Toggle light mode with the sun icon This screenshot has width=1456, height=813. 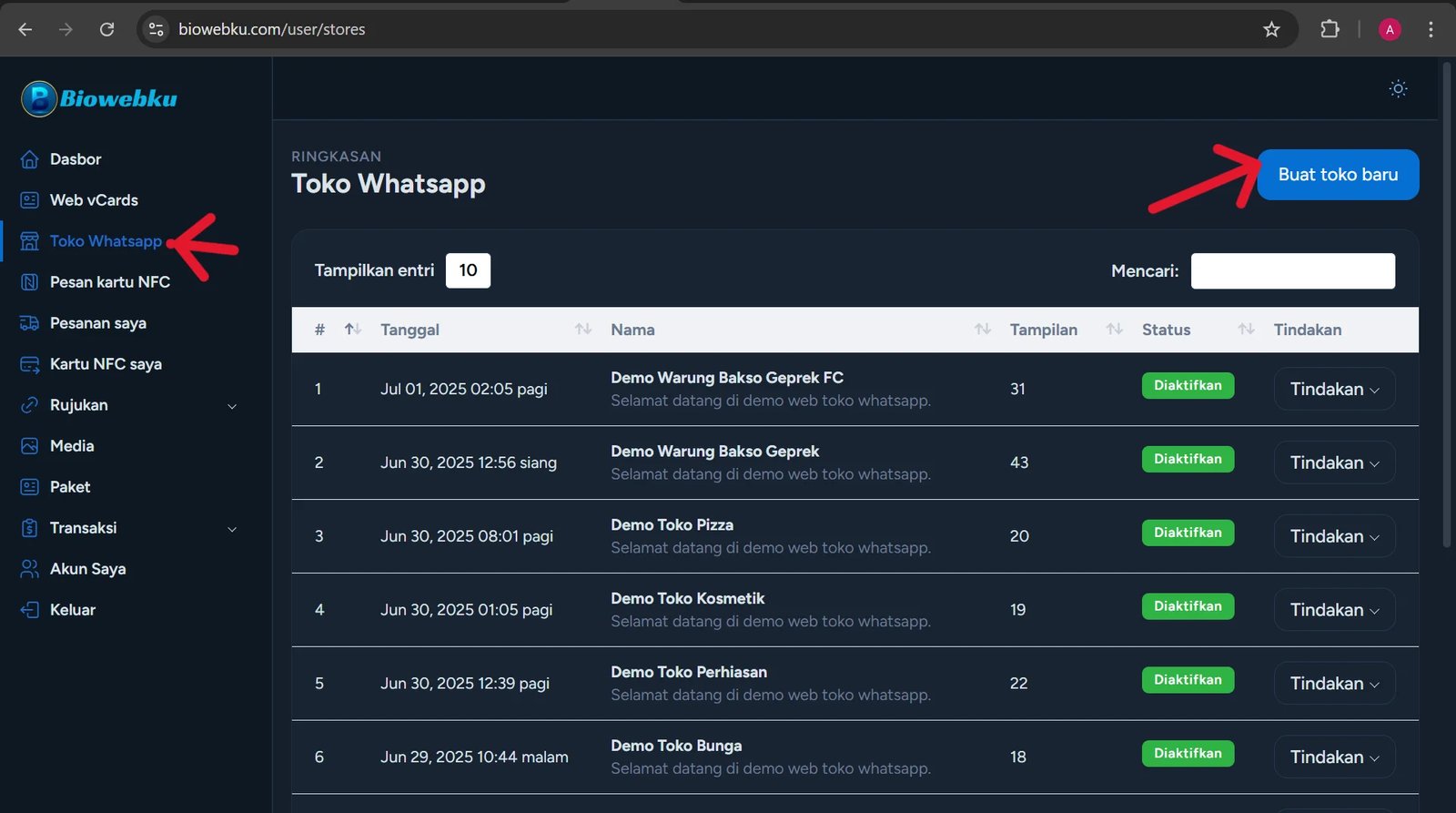1398,88
